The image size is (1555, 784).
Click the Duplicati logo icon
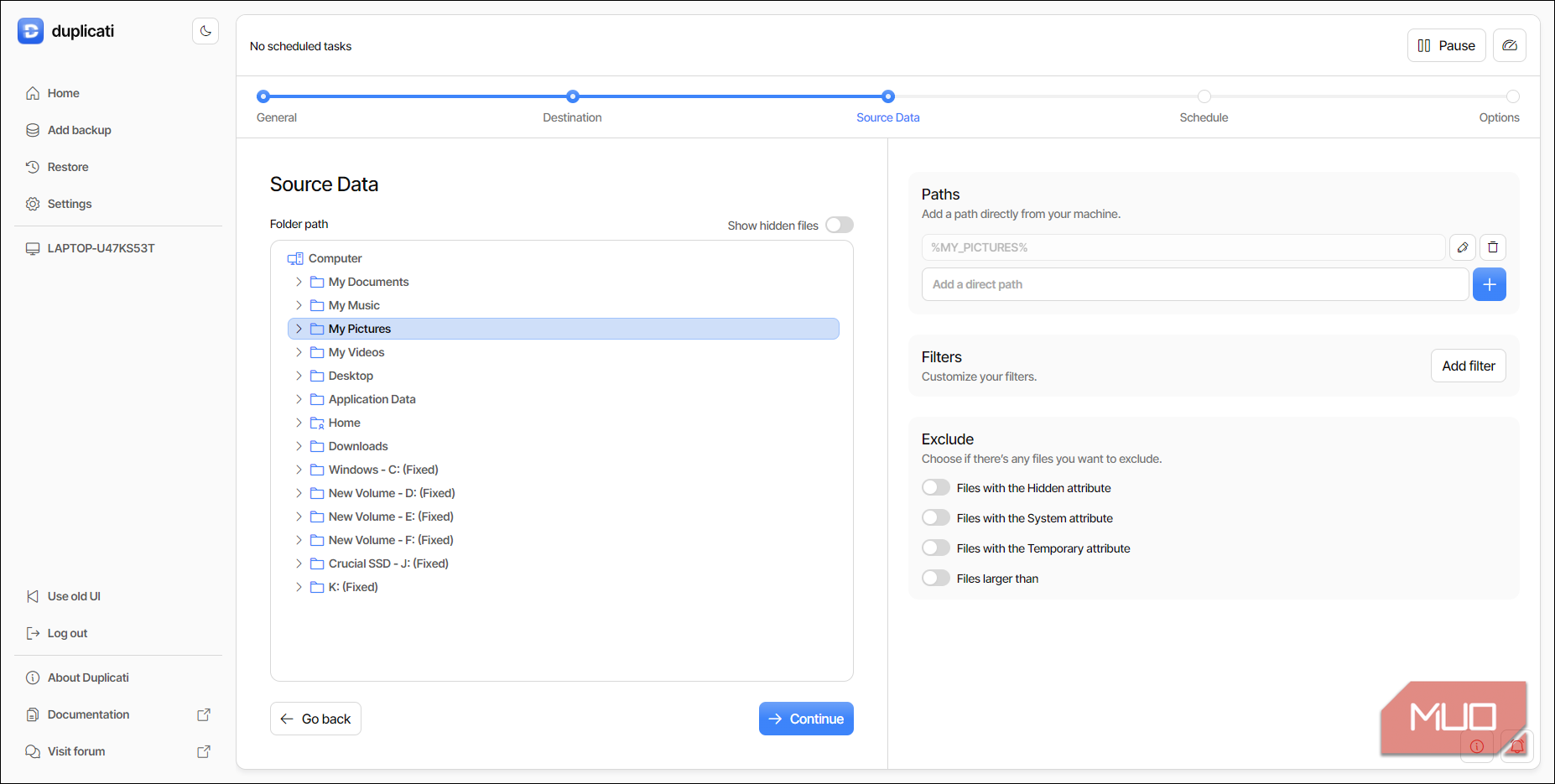tap(30, 31)
